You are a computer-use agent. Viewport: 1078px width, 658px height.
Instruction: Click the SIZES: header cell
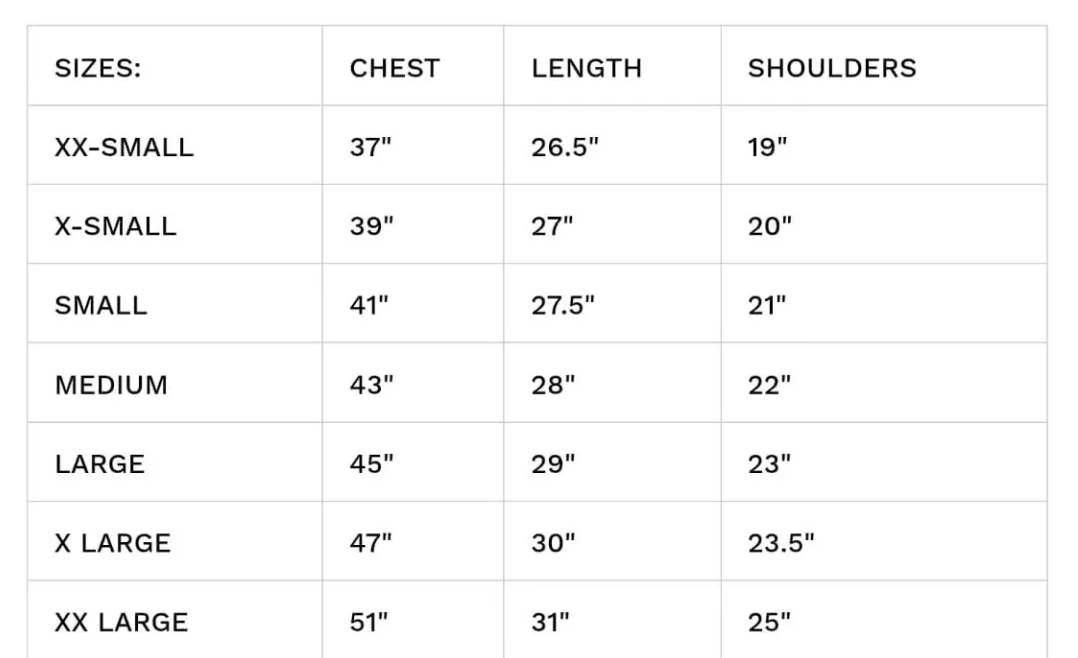pyautogui.click(x=98, y=68)
